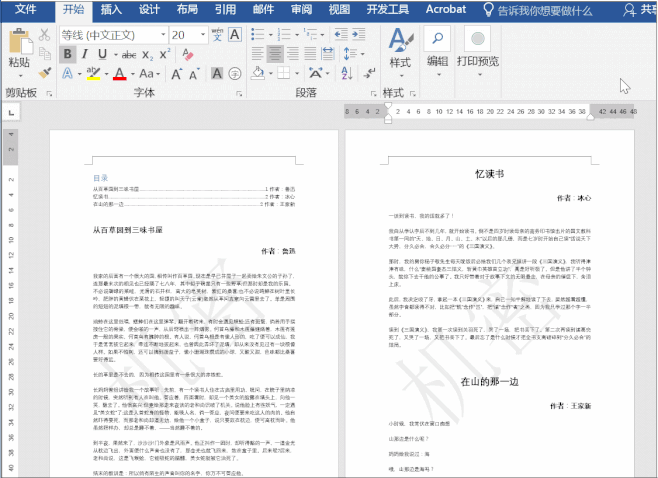Click the Paste (粘贴) clipboard icon
Screen dimensions: 658x478
tap(20, 41)
